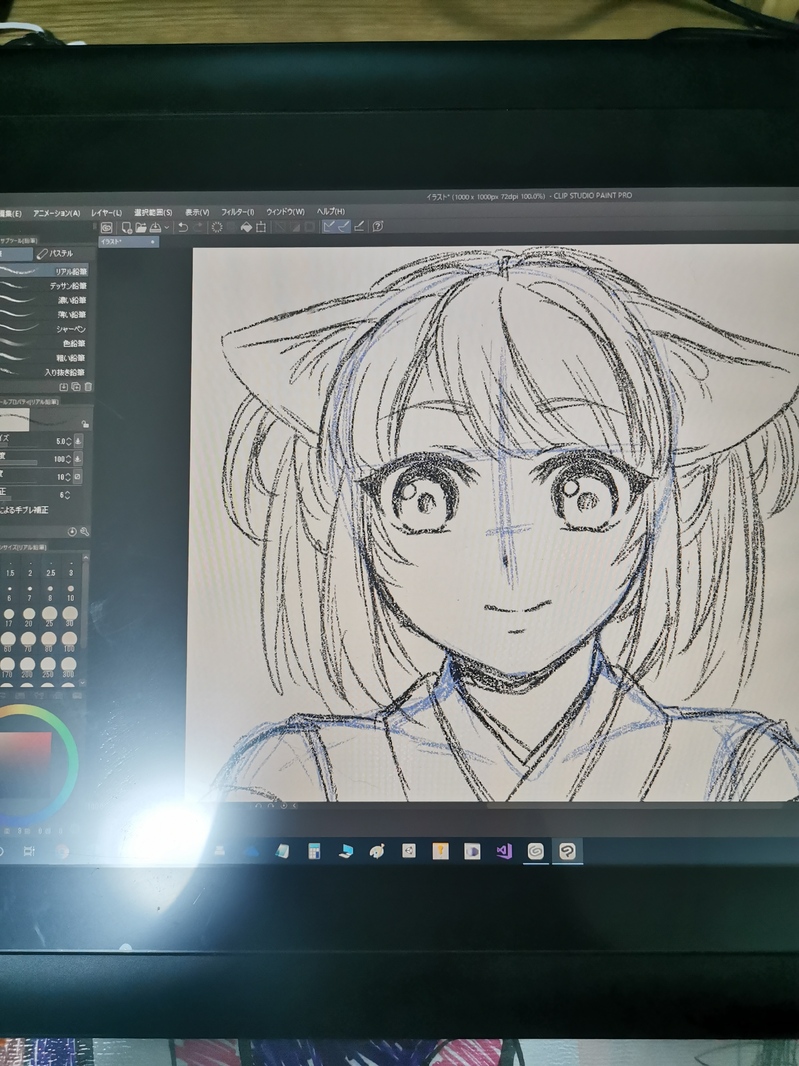The width and height of the screenshot is (799, 1066).
Task: Open the 選択範囲(S) menu
Action: (153, 212)
